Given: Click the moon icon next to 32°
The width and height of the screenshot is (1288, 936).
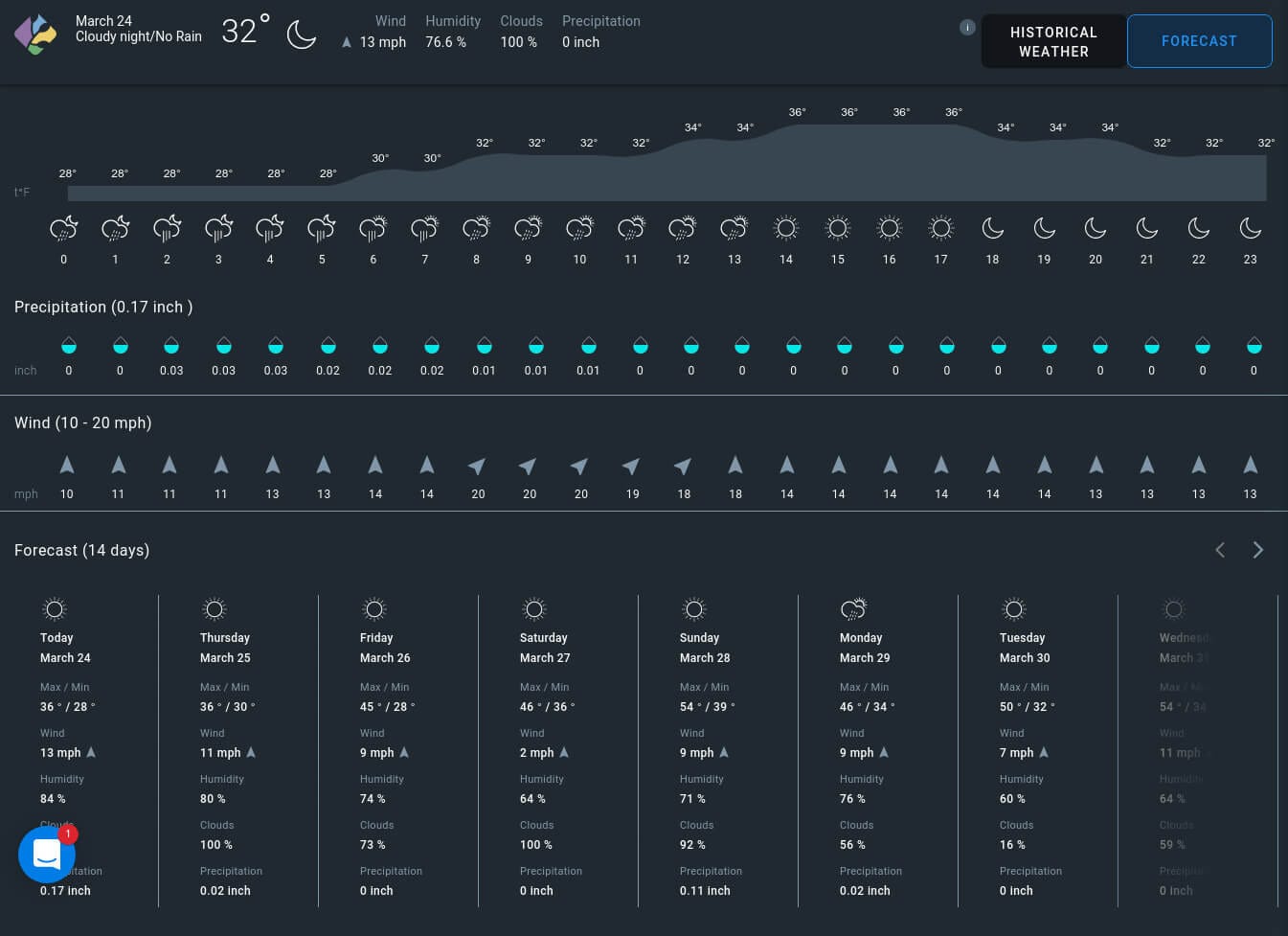Looking at the screenshot, I should pos(302,34).
